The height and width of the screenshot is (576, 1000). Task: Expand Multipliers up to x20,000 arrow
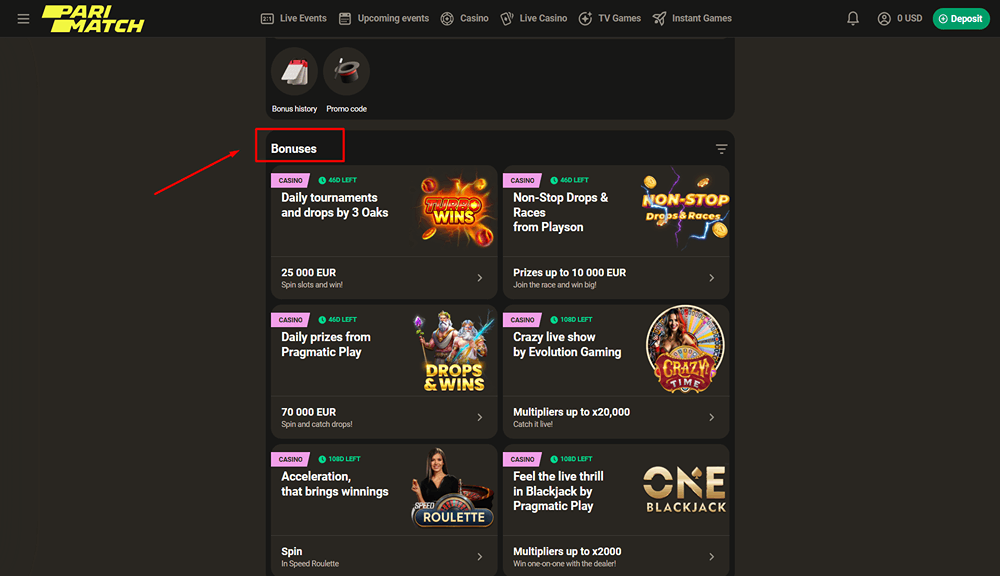(712, 417)
